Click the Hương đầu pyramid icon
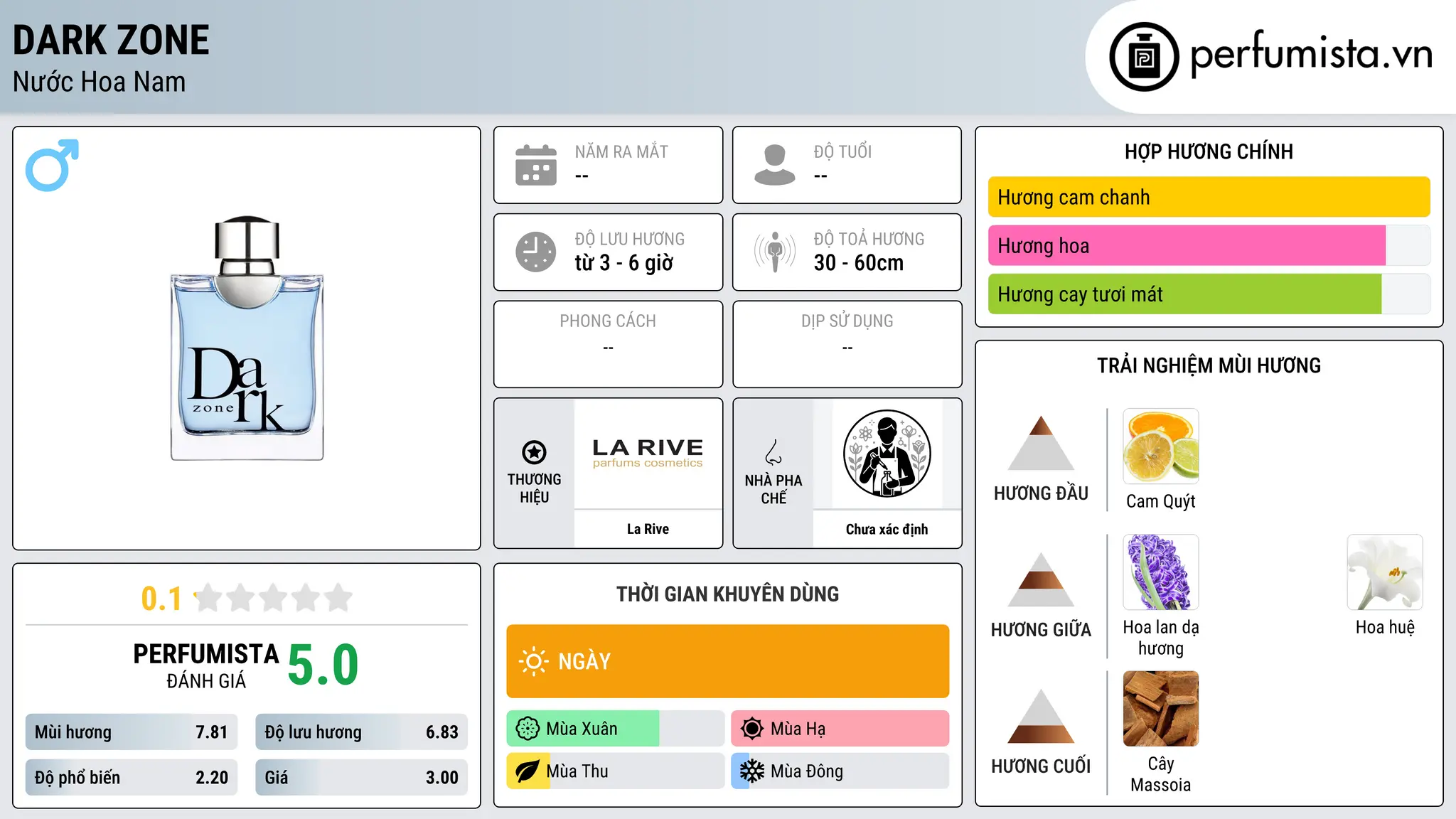The image size is (1456, 819). point(1041,443)
